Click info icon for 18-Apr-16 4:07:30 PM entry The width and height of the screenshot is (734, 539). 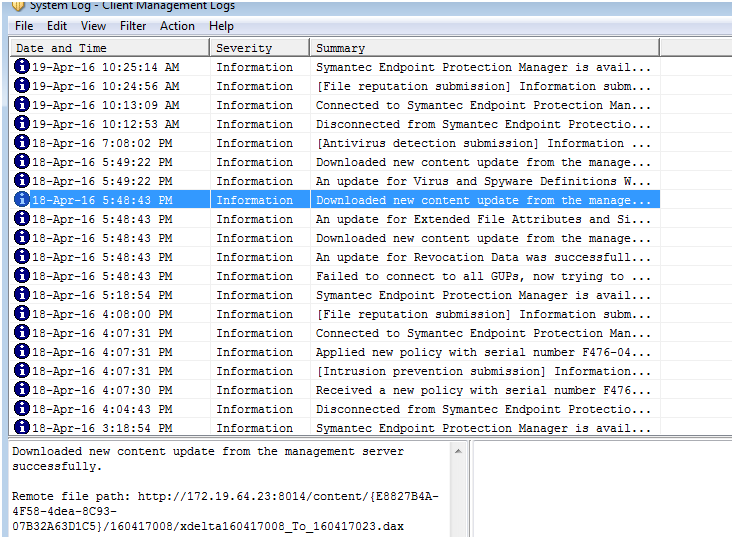pos(22,390)
